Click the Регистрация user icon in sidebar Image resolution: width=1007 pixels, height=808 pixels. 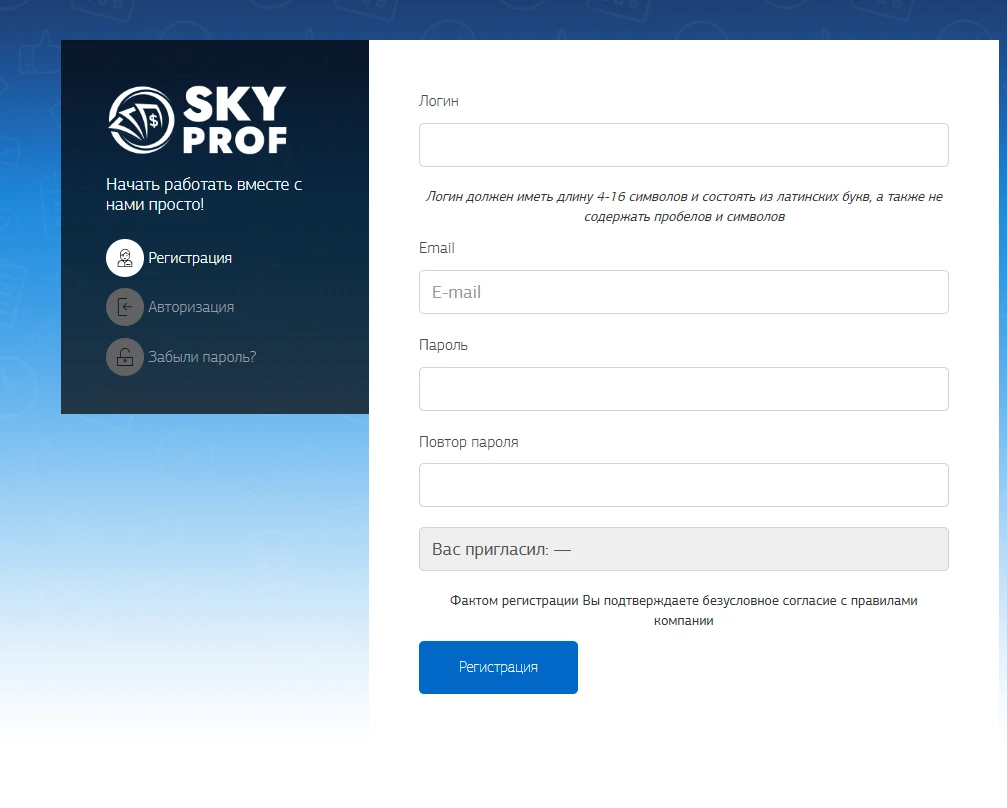click(x=125, y=258)
